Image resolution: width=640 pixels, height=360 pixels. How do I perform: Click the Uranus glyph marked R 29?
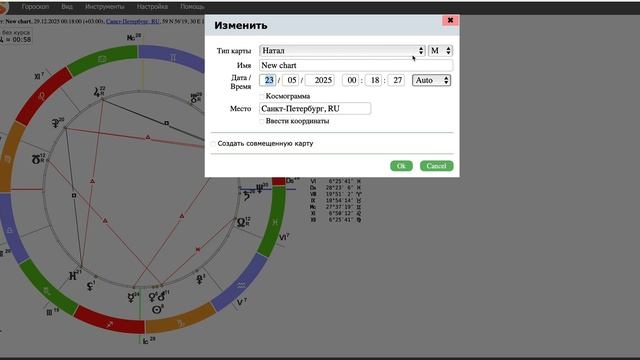click(x=193, y=99)
